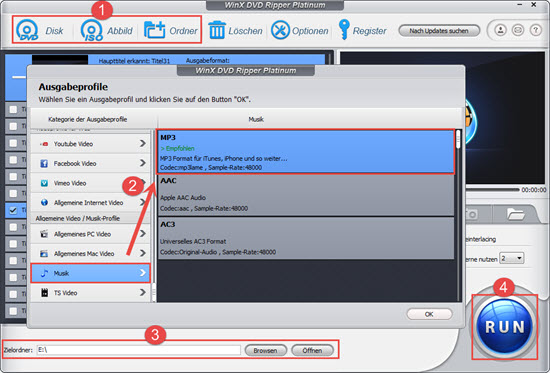
Task: Select the Youtube Video category
Action: click(90, 144)
